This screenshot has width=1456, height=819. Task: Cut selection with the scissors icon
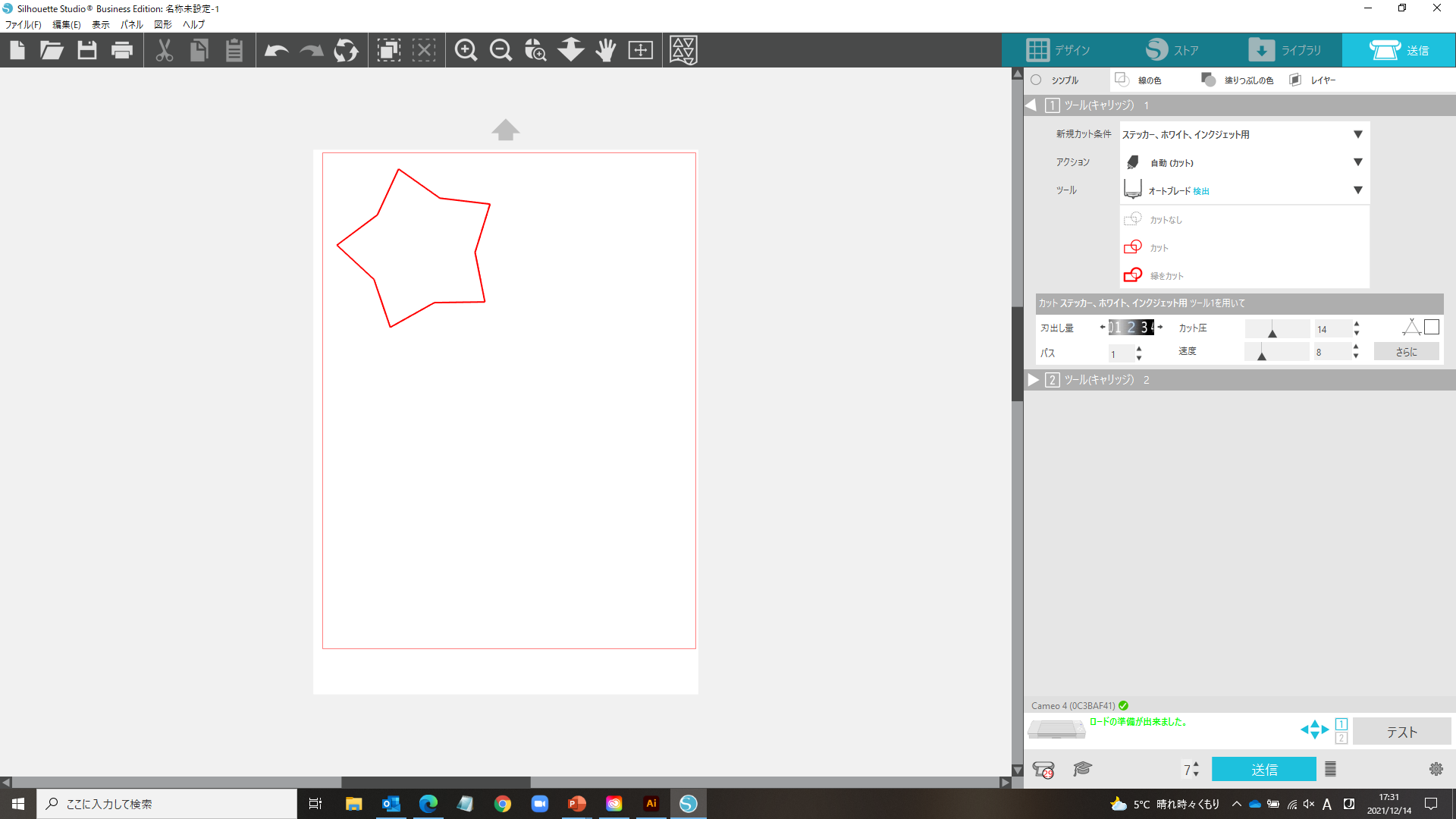[165, 50]
